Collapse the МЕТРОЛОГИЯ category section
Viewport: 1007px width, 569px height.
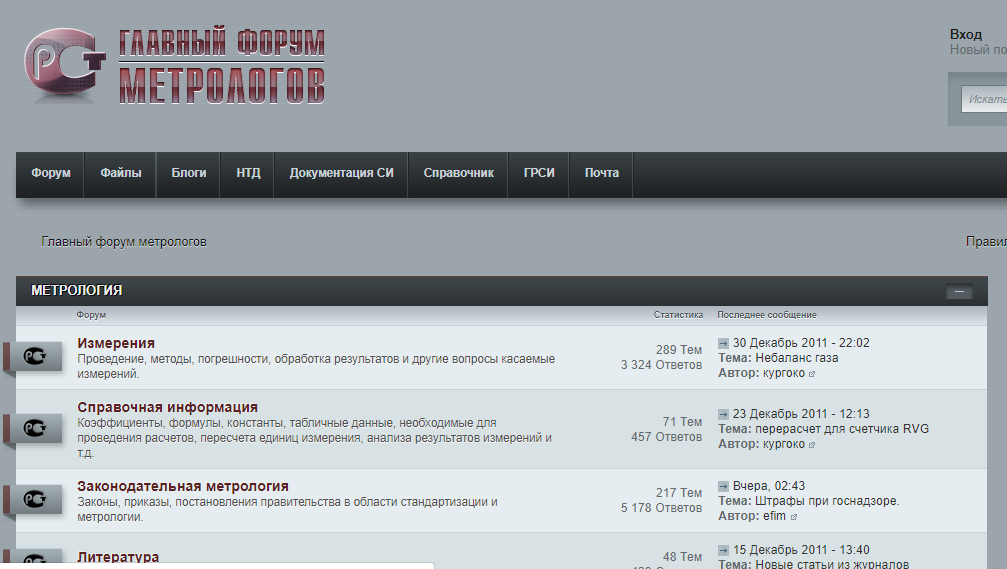click(x=958, y=292)
